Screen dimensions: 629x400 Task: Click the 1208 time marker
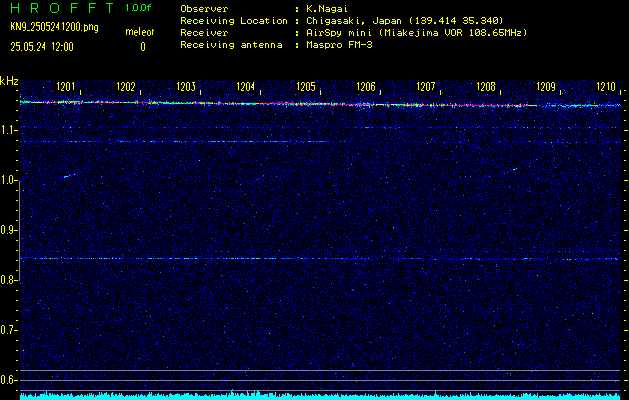pyautogui.click(x=486, y=87)
